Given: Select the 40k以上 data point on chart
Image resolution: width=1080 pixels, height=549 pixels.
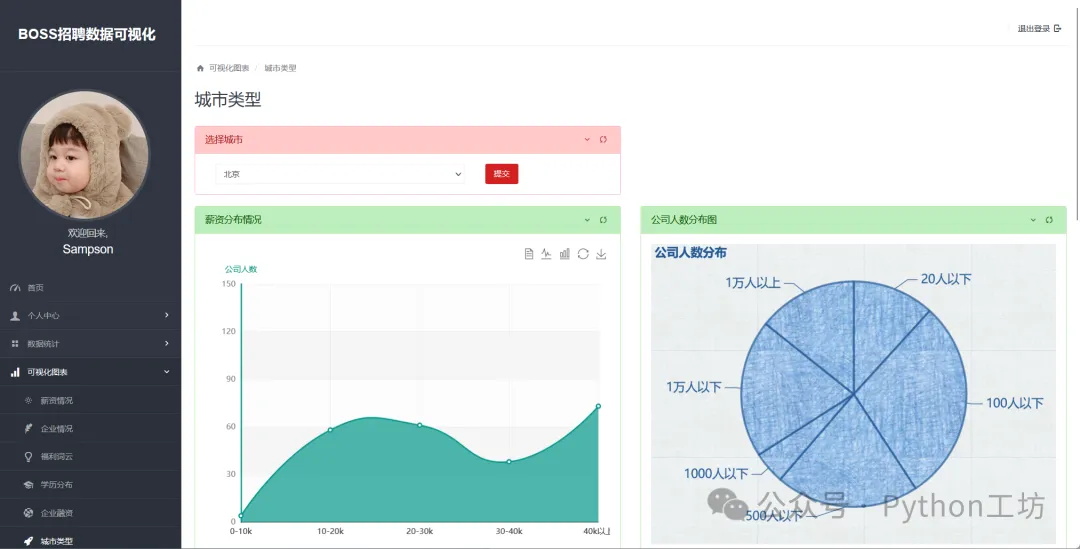Looking at the screenshot, I should (599, 406).
